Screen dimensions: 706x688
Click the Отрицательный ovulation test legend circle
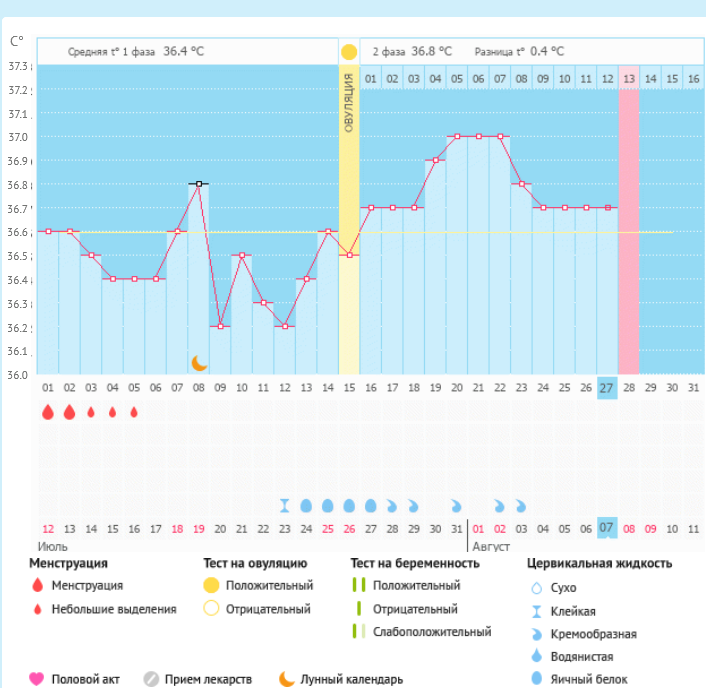click(x=211, y=608)
